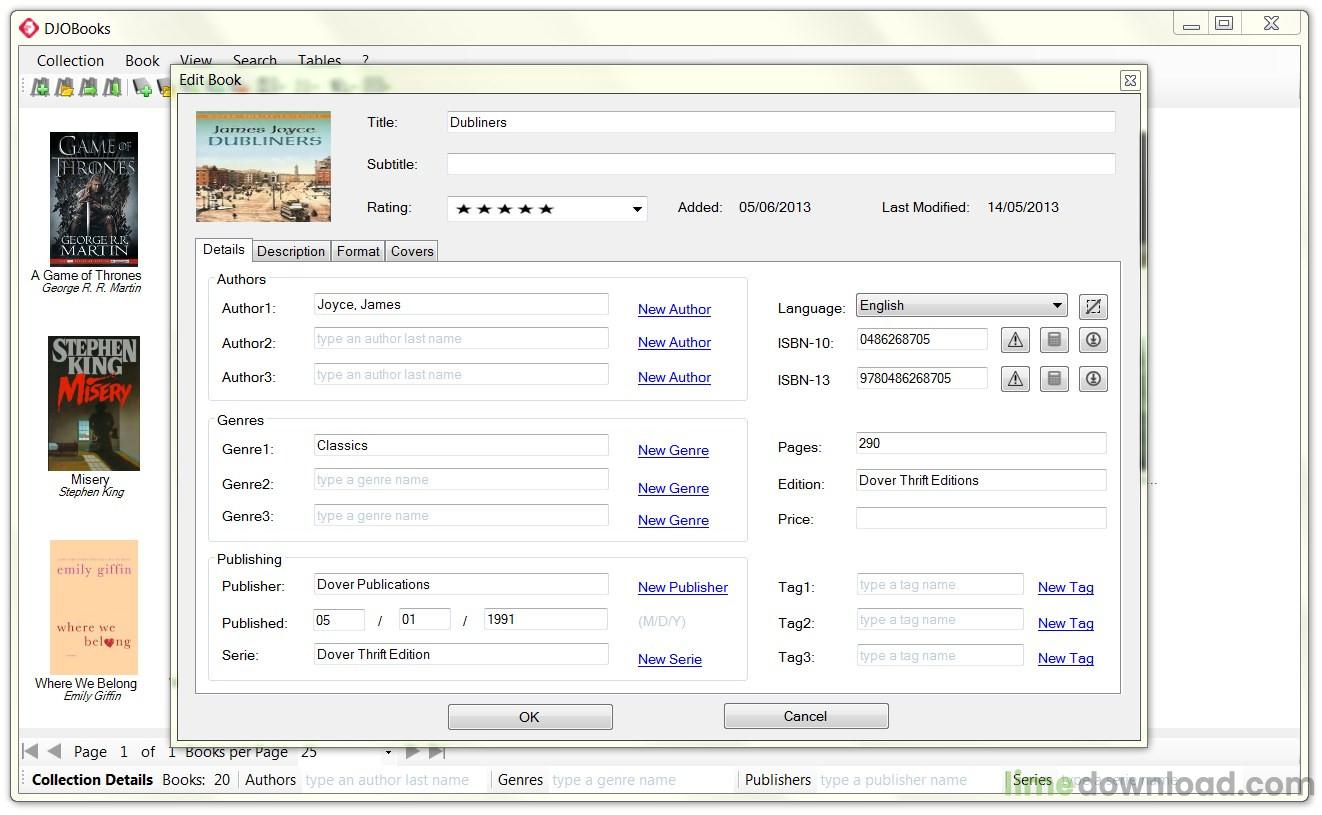The image size is (1322, 815).
Task: Click New Genre link for Genre3
Action: click(x=673, y=520)
